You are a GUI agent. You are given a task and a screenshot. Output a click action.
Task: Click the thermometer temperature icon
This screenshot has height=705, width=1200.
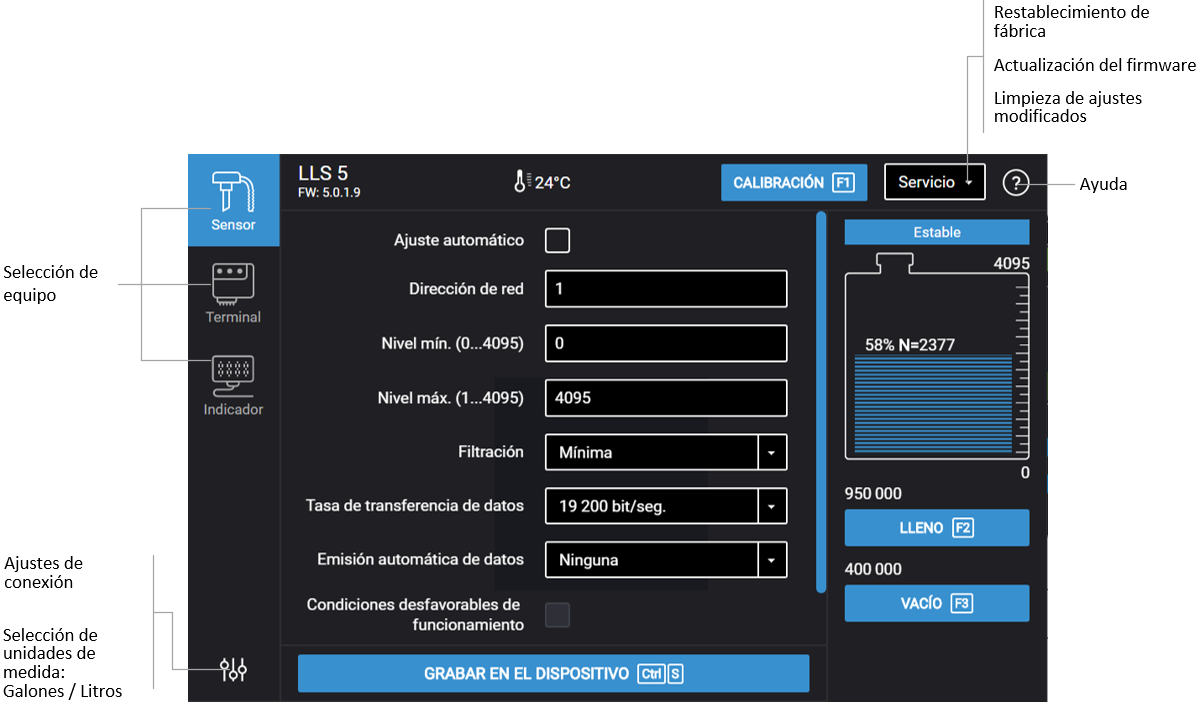[520, 182]
